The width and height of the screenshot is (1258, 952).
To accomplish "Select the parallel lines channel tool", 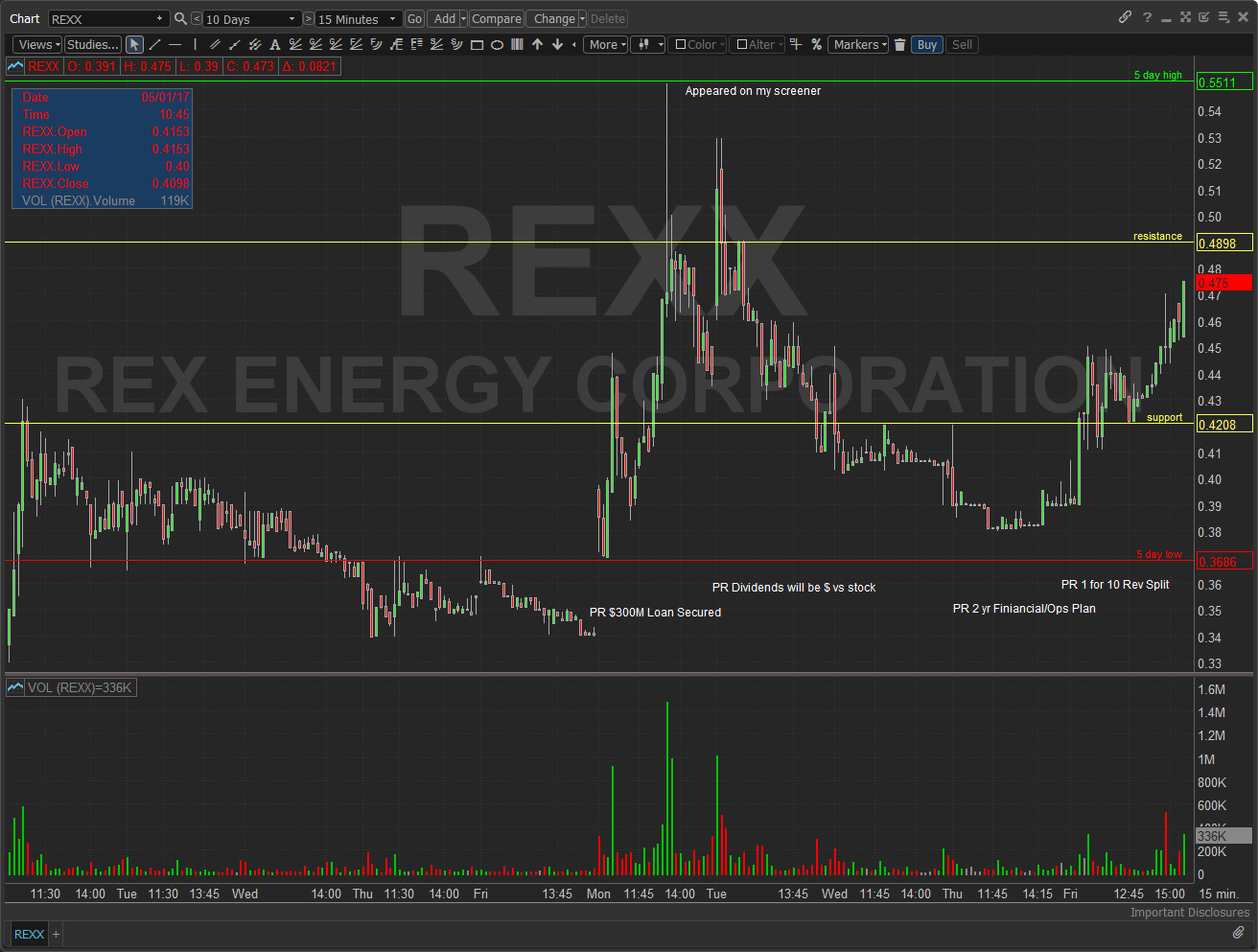I will click(x=215, y=44).
